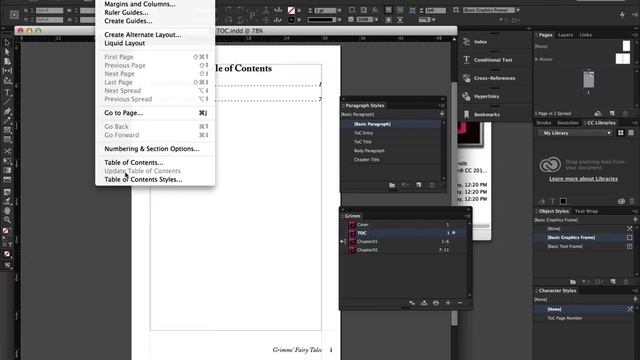Open the Hyperlinks panel
This screenshot has height=360, width=640.
click(487, 96)
